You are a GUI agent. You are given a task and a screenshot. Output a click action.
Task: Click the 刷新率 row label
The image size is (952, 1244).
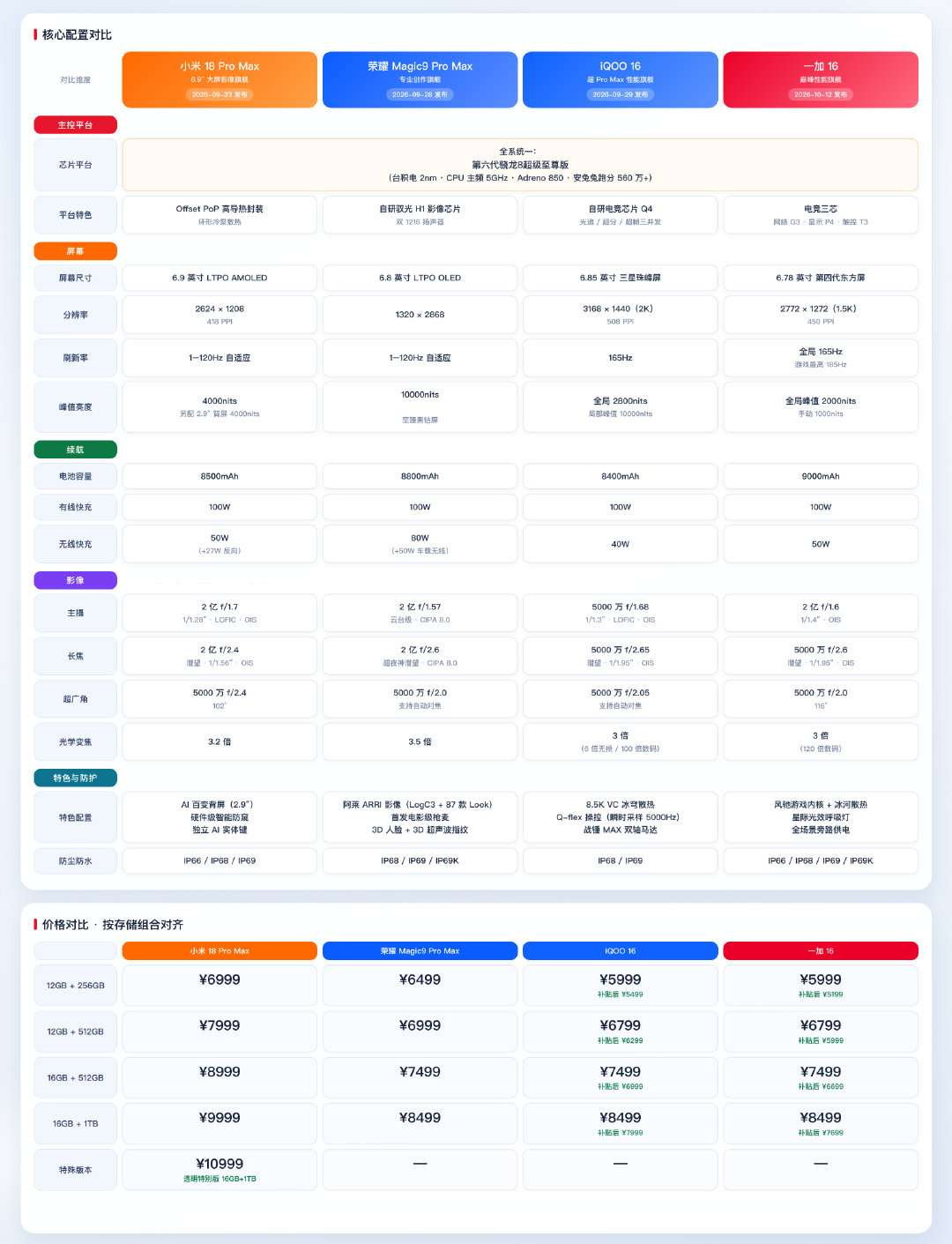[75, 358]
